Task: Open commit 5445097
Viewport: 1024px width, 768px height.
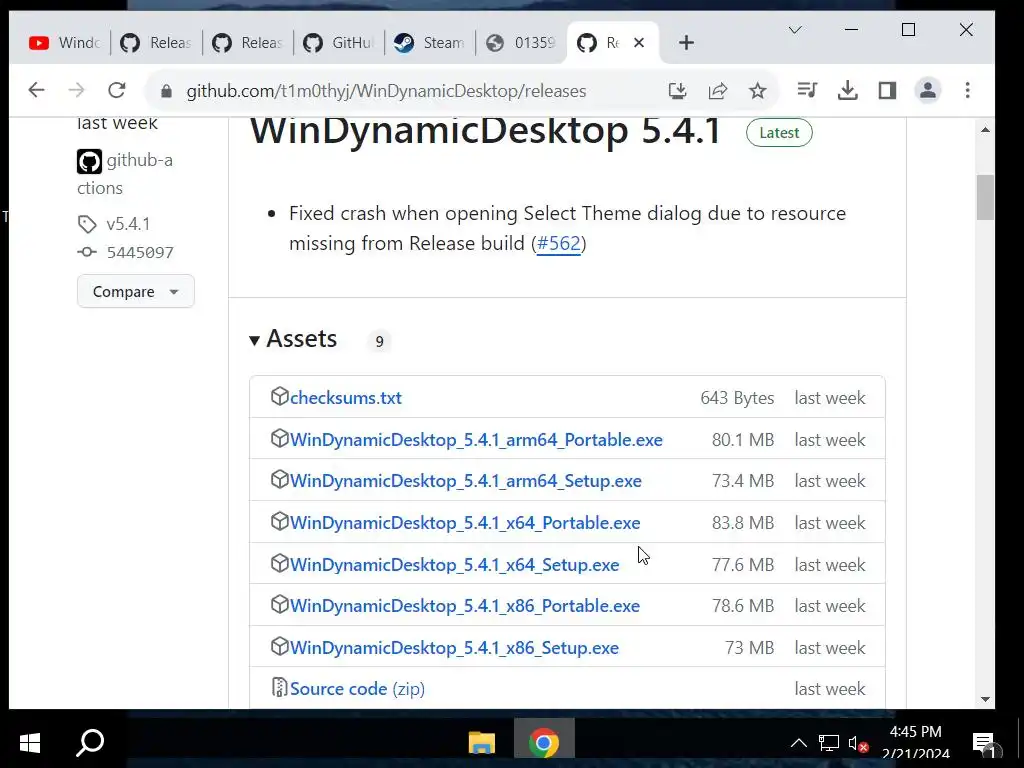Action: pyautogui.click(x=140, y=253)
